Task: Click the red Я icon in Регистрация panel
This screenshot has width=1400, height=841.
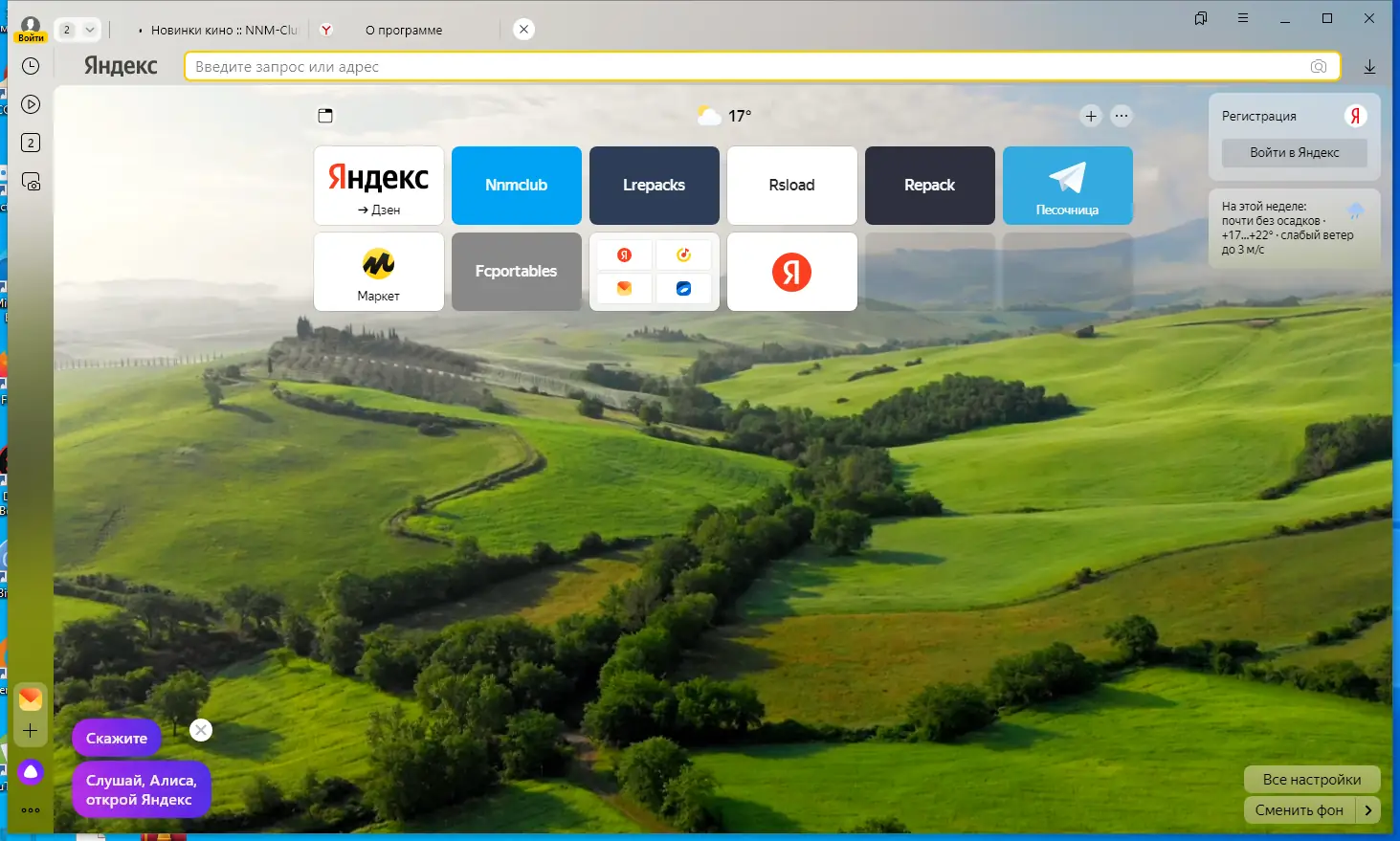Action: [1355, 116]
